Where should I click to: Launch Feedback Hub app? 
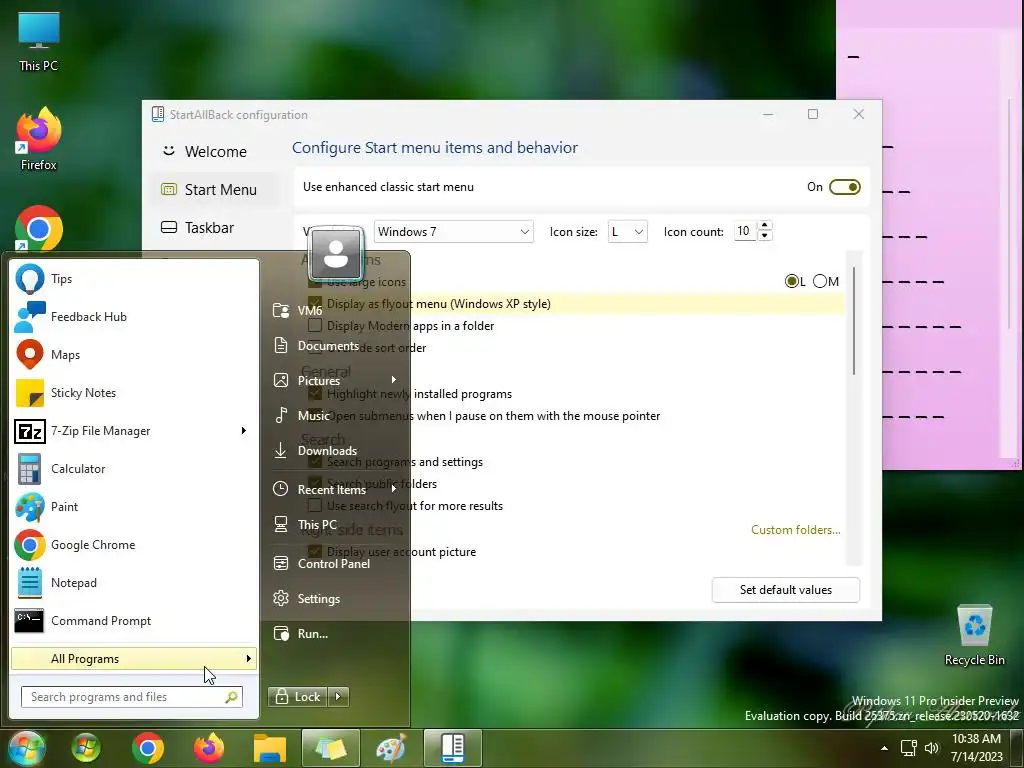click(134, 317)
